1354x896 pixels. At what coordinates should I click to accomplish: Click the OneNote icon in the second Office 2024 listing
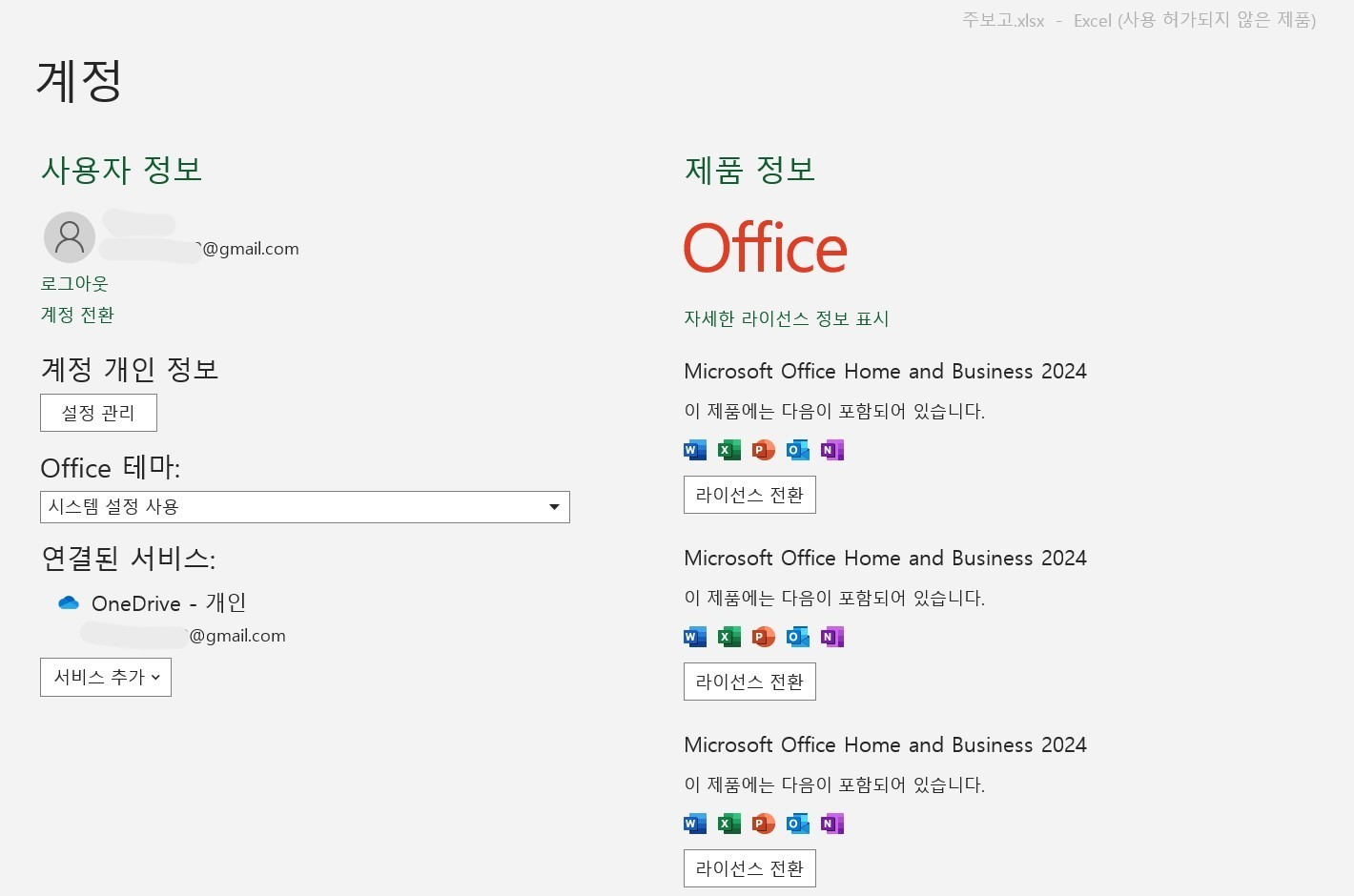[x=832, y=637]
